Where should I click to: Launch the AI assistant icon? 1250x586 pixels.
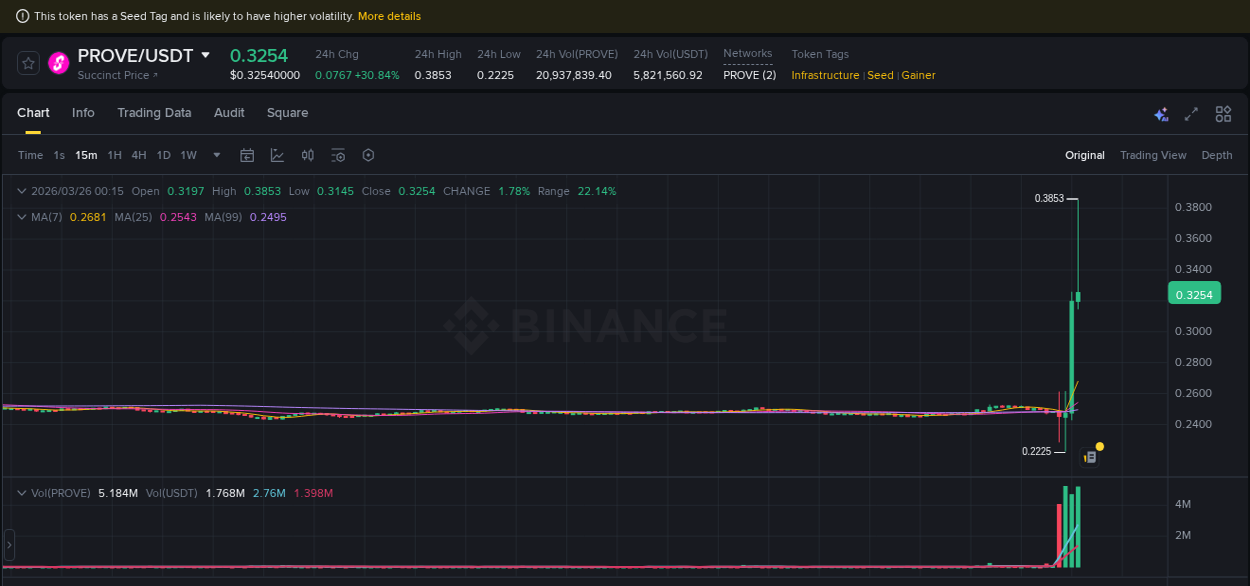coord(1161,114)
